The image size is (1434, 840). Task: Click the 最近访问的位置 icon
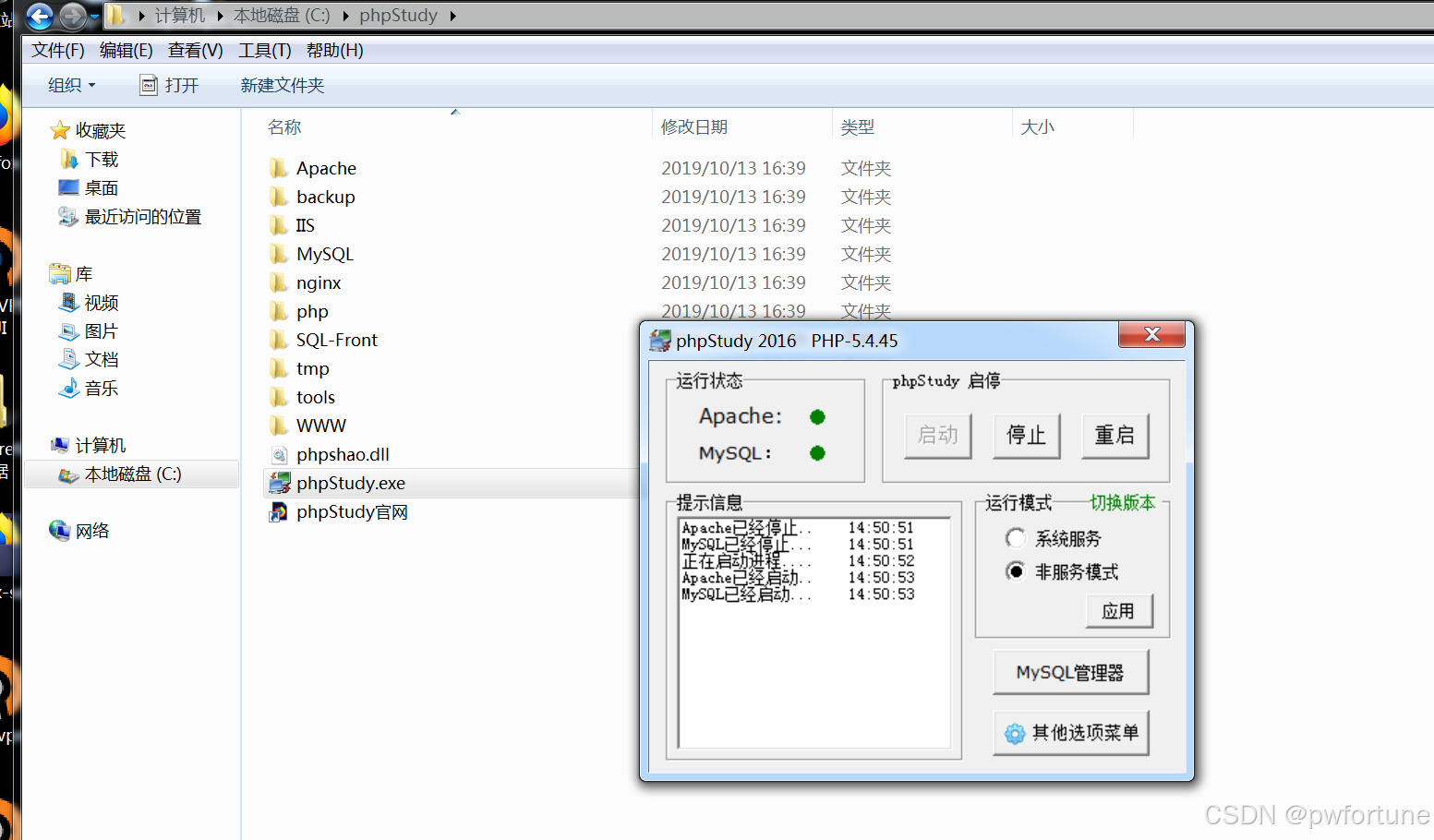68,216
